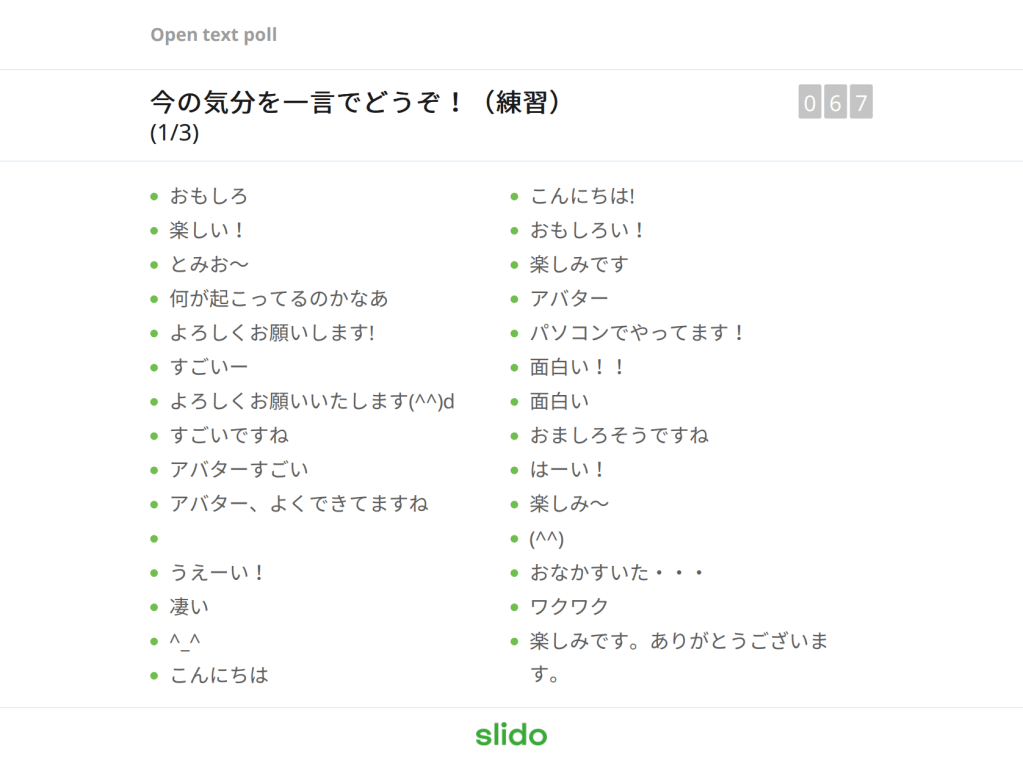Click the はーい！ response

click(568, 470)
